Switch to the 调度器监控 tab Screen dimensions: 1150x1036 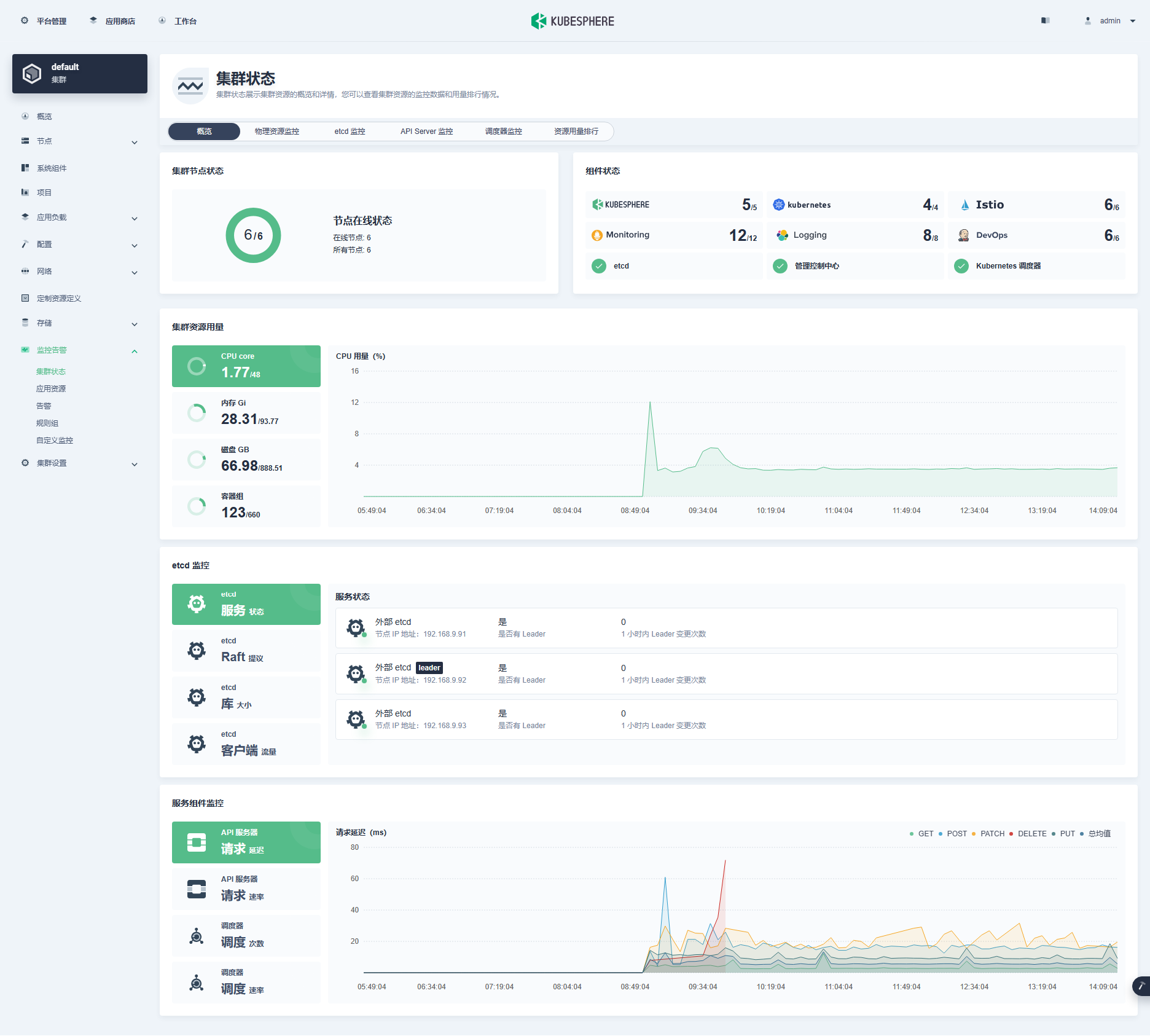pyautogui.click(x=503, y=131)
